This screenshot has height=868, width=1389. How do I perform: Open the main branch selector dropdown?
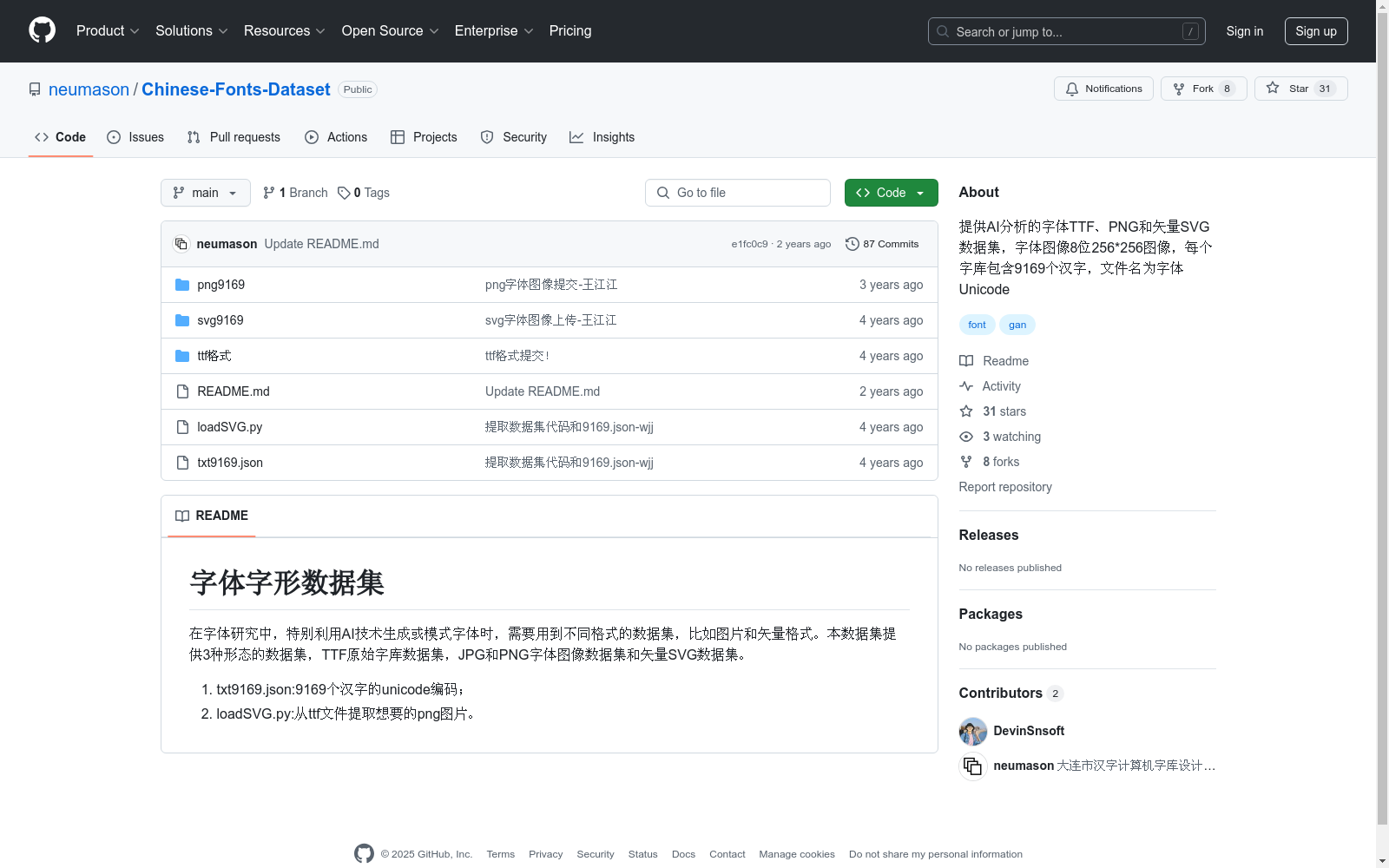206,193
